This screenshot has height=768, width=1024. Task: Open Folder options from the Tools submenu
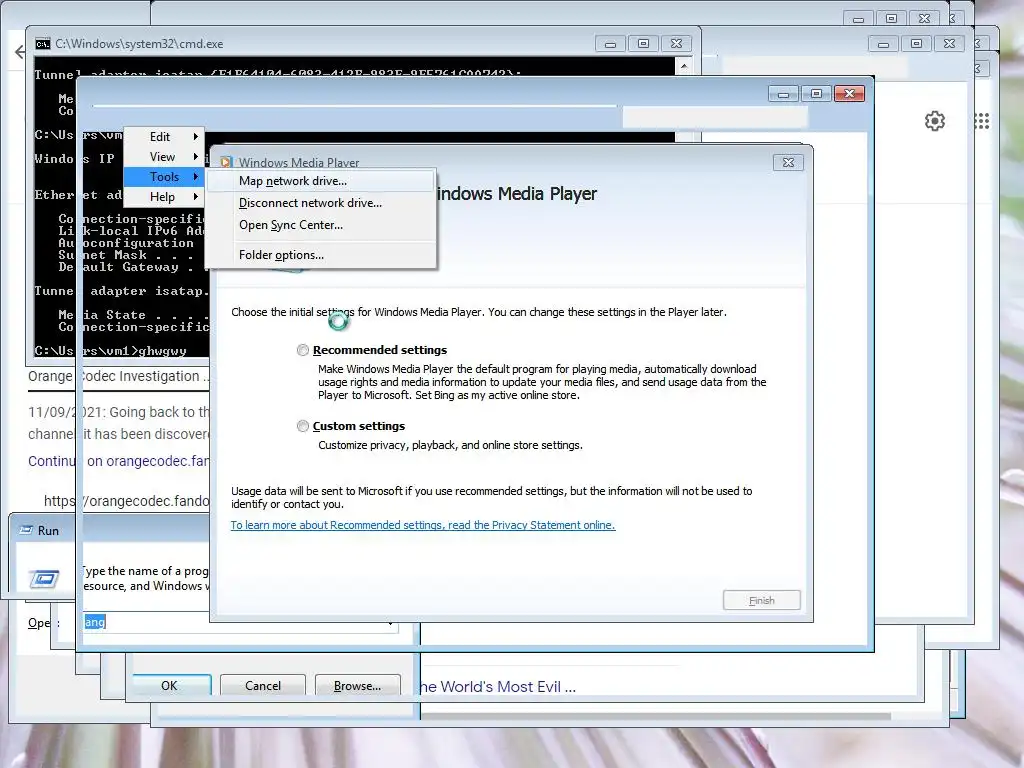(321, 255)
